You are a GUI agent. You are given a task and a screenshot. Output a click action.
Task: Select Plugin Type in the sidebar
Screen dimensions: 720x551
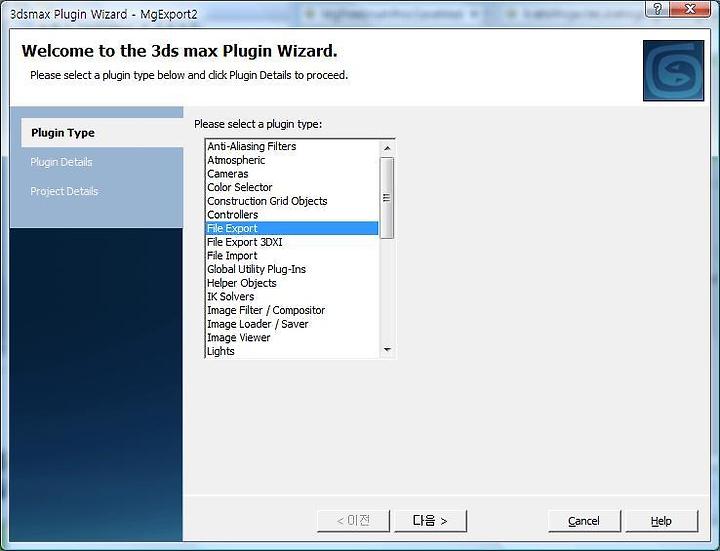pyautogui.click(x=102, y=133)
